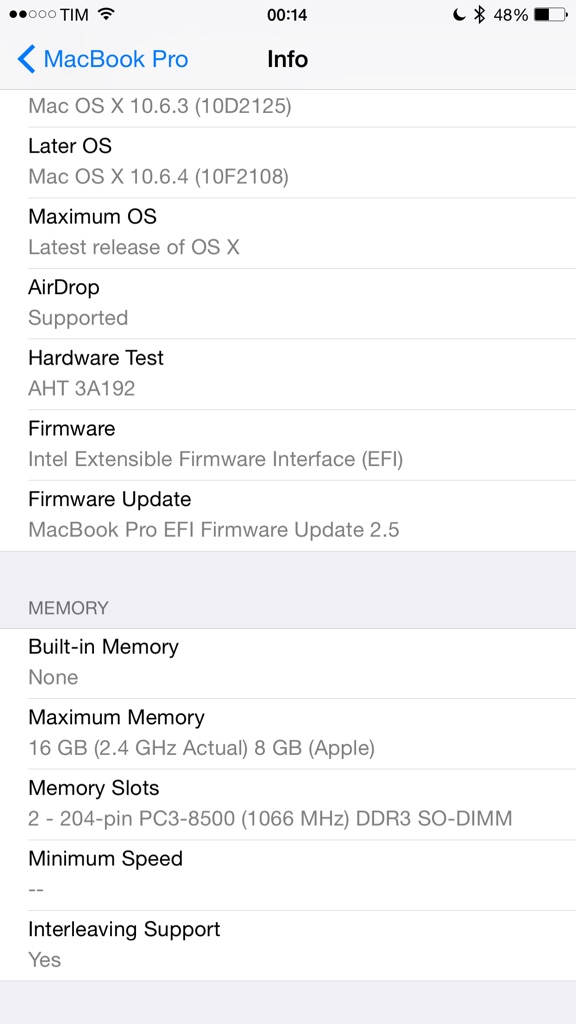
Task: Select the Firmware Update row
Action: (288, 515)
